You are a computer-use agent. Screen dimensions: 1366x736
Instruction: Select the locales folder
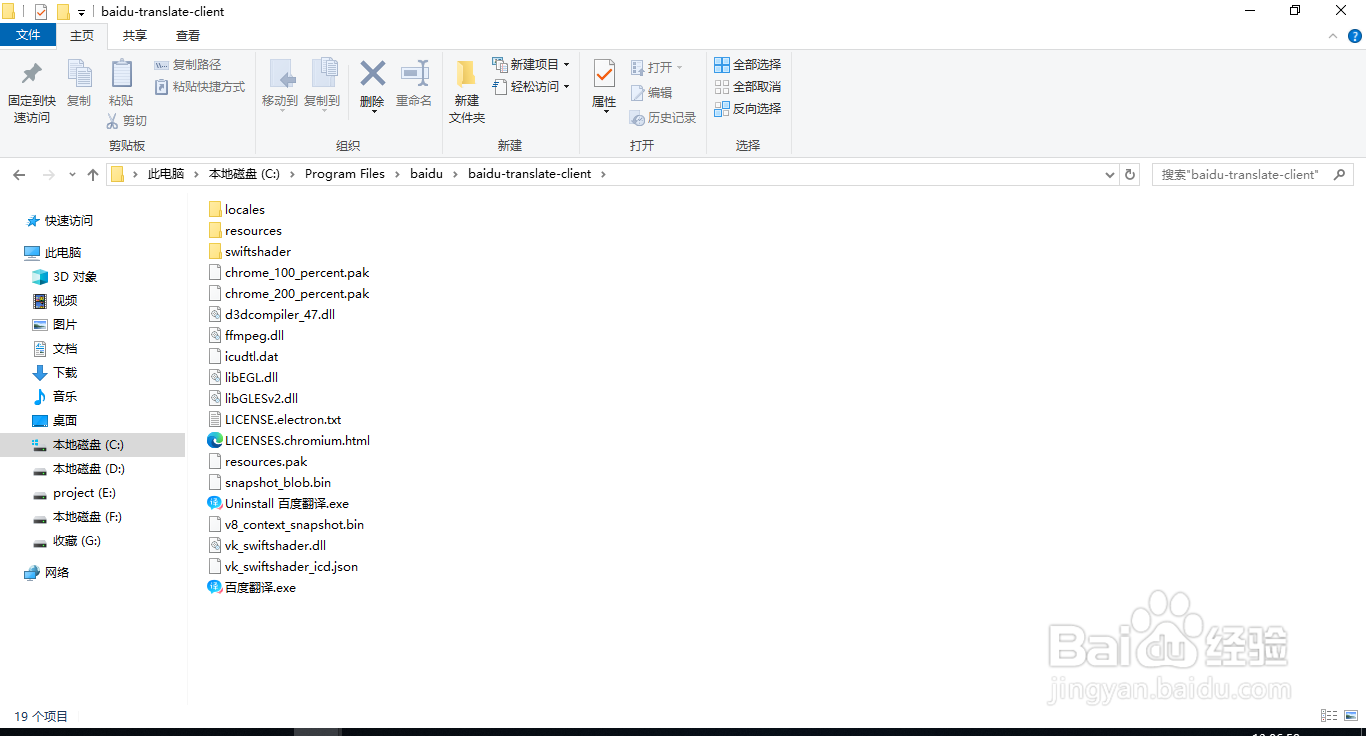[237, 210]
